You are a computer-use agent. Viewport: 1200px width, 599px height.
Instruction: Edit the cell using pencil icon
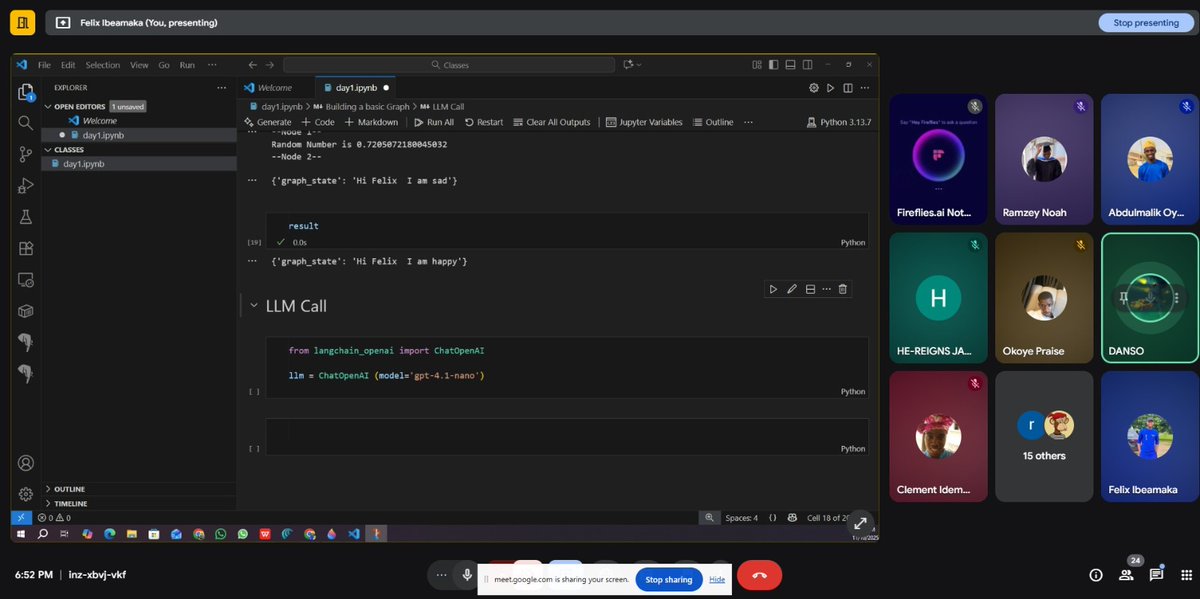click(x=792, y=289)
